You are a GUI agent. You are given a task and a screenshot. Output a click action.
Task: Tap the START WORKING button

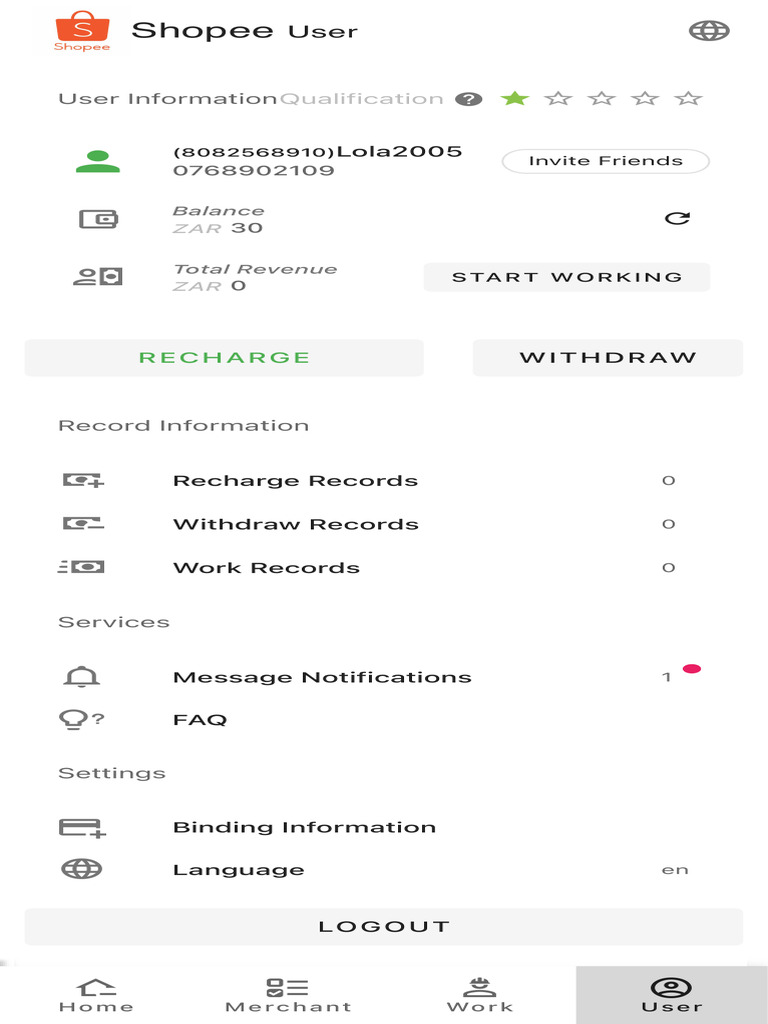tap(567, 277)
